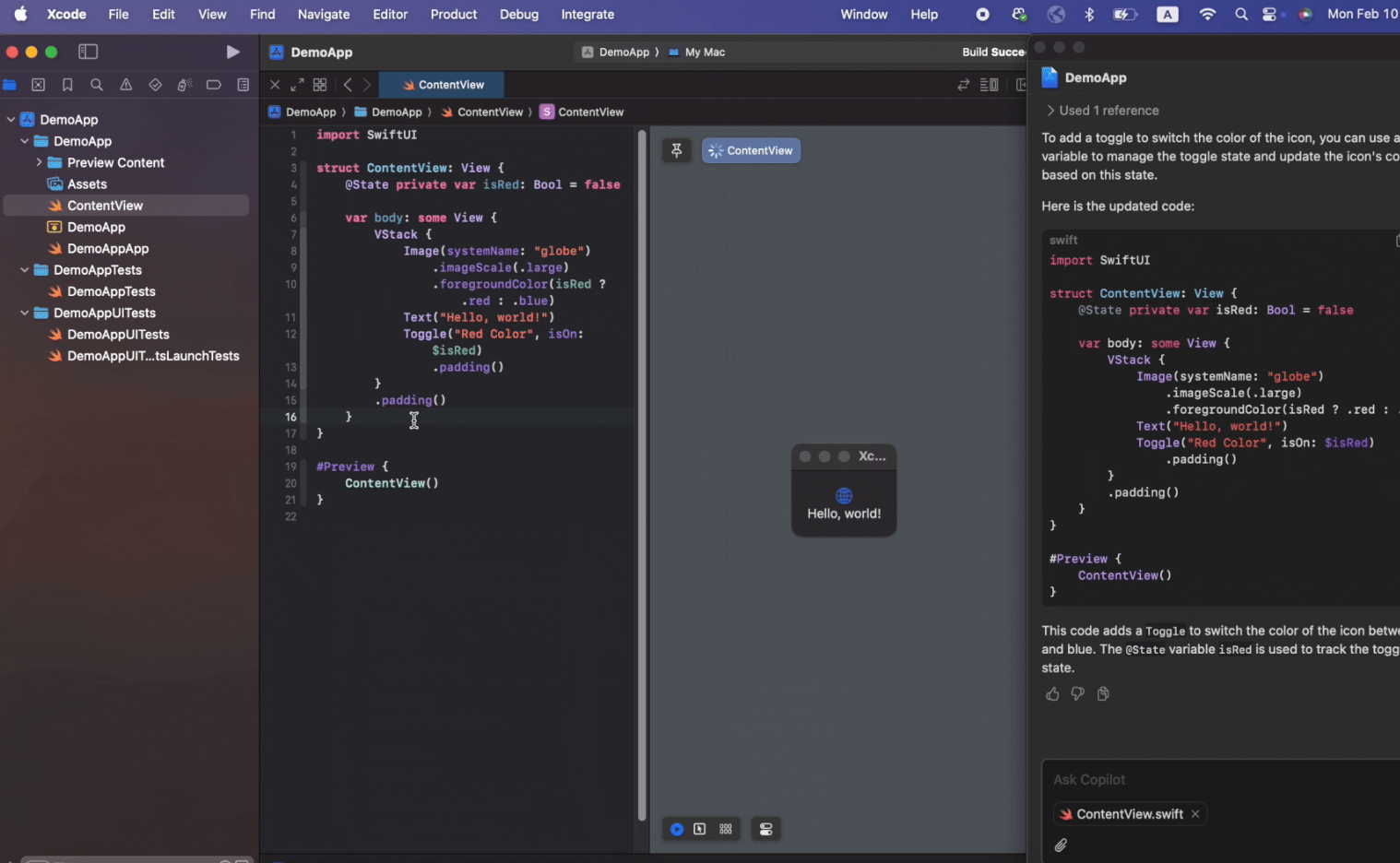Viewport: 1400px width, 863px height.
Task: Expand editor to focus mode
Action: click(x=297, y=85)
